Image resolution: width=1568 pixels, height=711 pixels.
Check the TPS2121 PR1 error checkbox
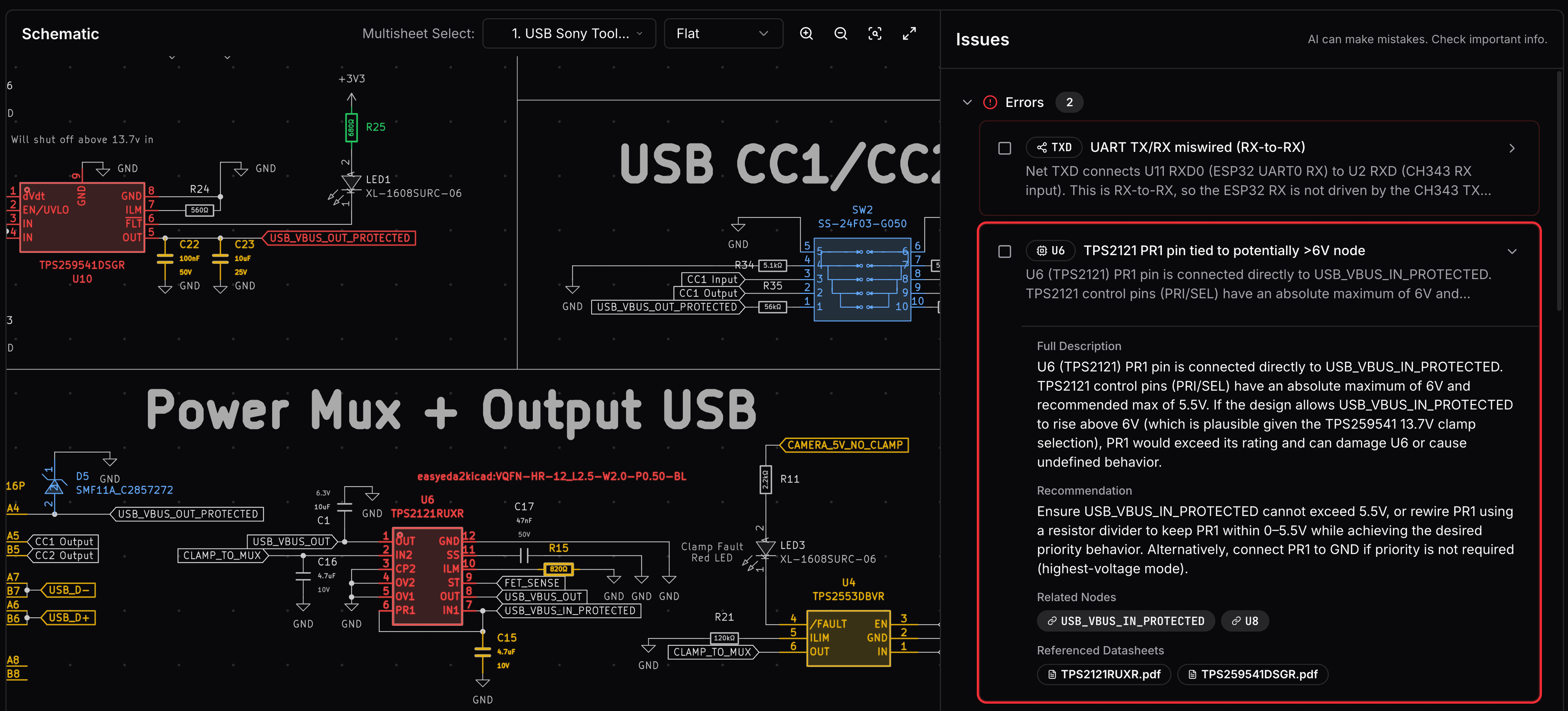(1004, 251)
